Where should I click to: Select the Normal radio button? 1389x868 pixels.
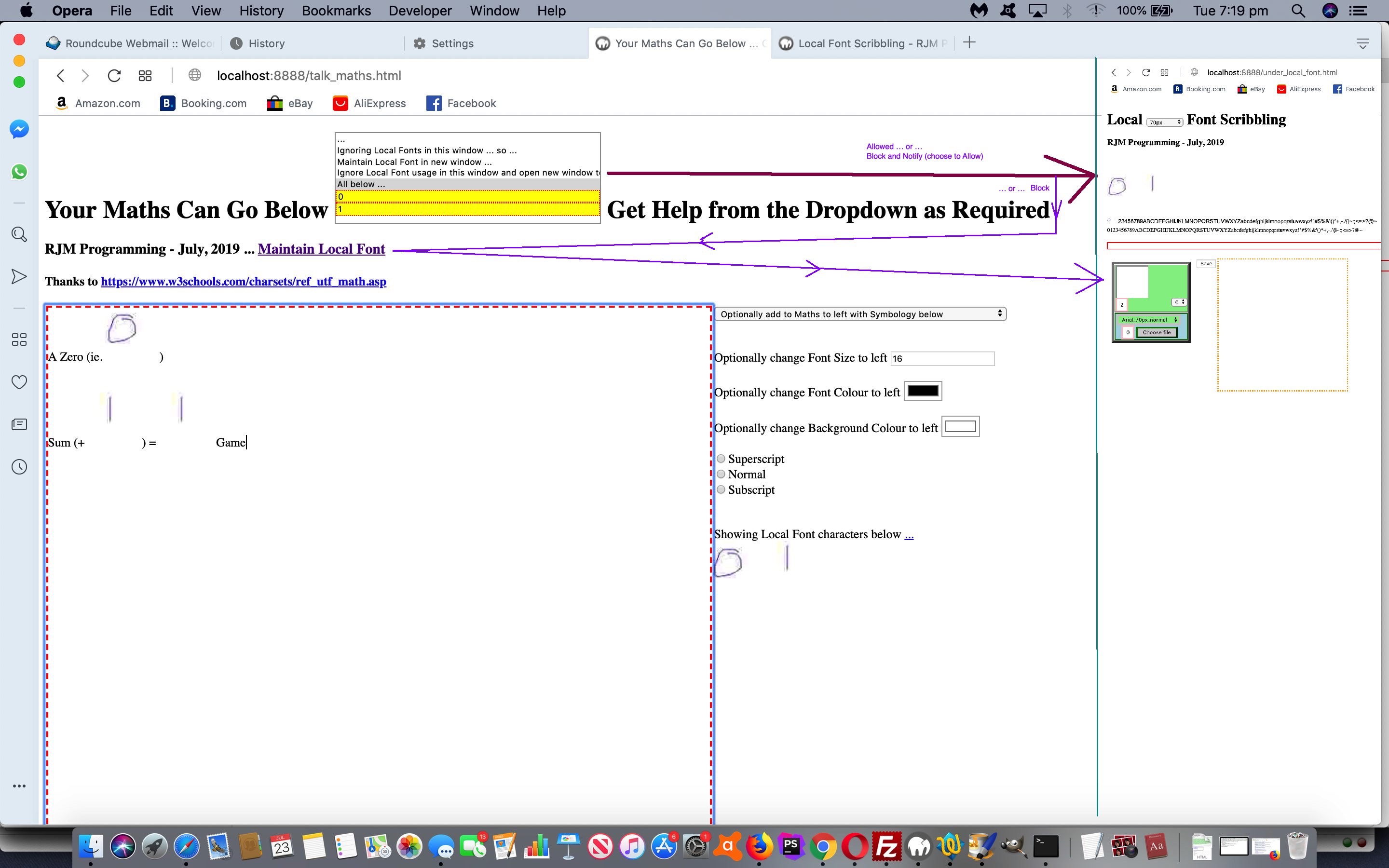pos(722,474)
